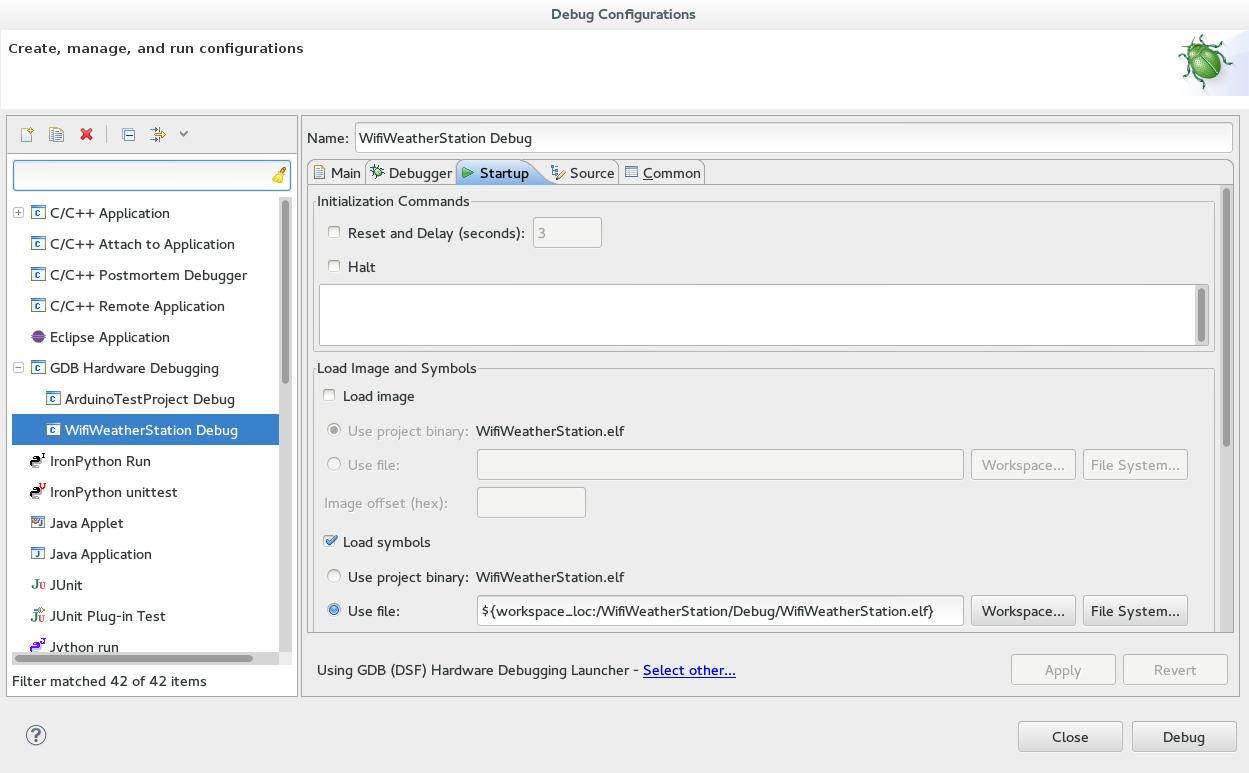The image size is (1249, 773).
Task: Click the Eclipse Application icon
Action: [x=38, y=337]
